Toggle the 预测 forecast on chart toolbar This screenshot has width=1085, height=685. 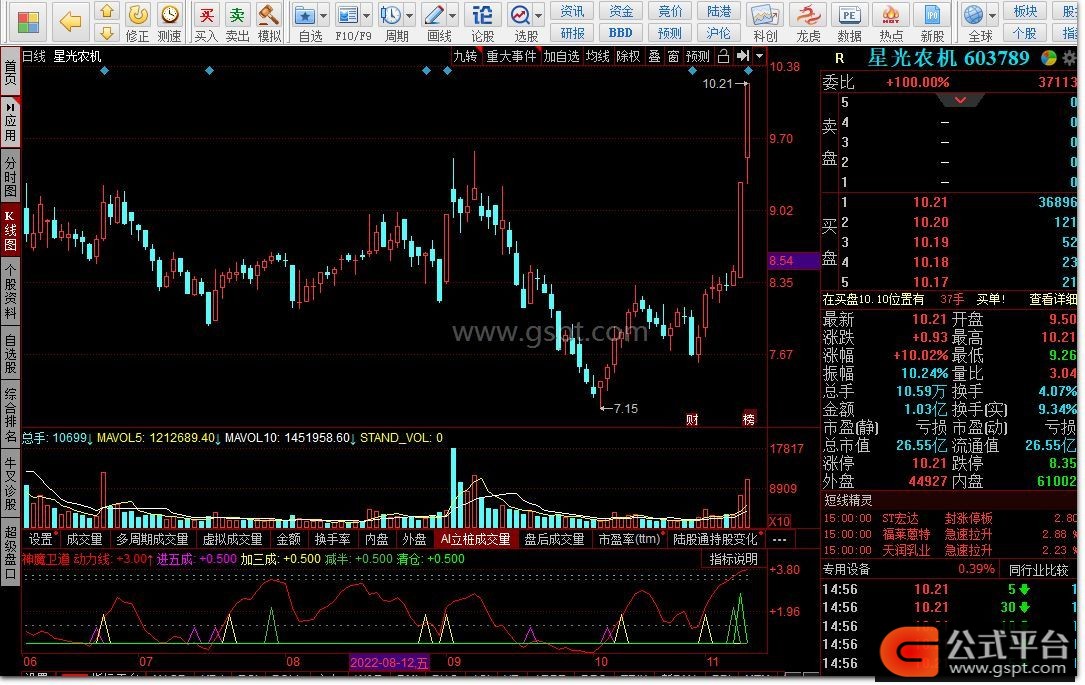[698, 56]
